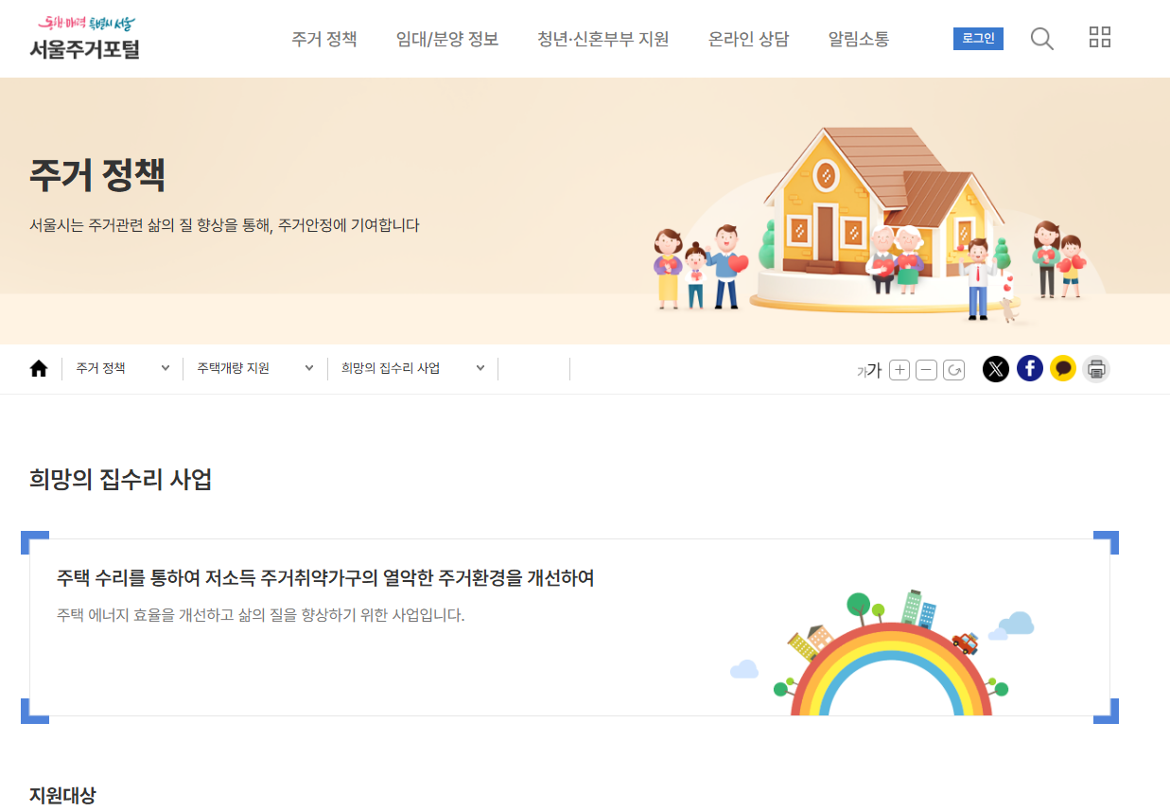This screenshot has height=811, width=1170.
Task: Share the page via the X icon
Action: pos(997,369)
